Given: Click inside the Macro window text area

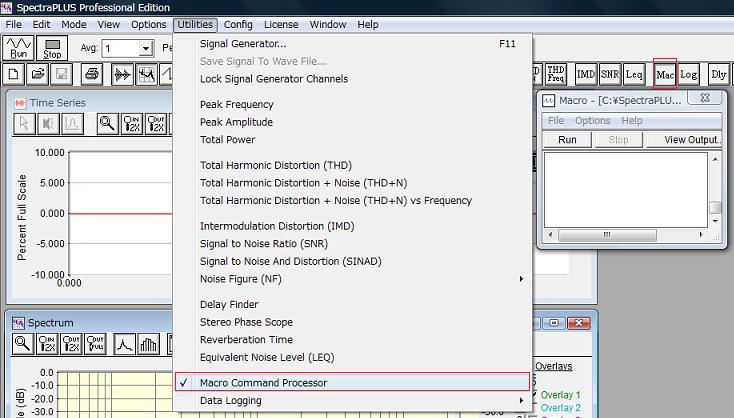Looking at the screenshot, I should (625, 190).
